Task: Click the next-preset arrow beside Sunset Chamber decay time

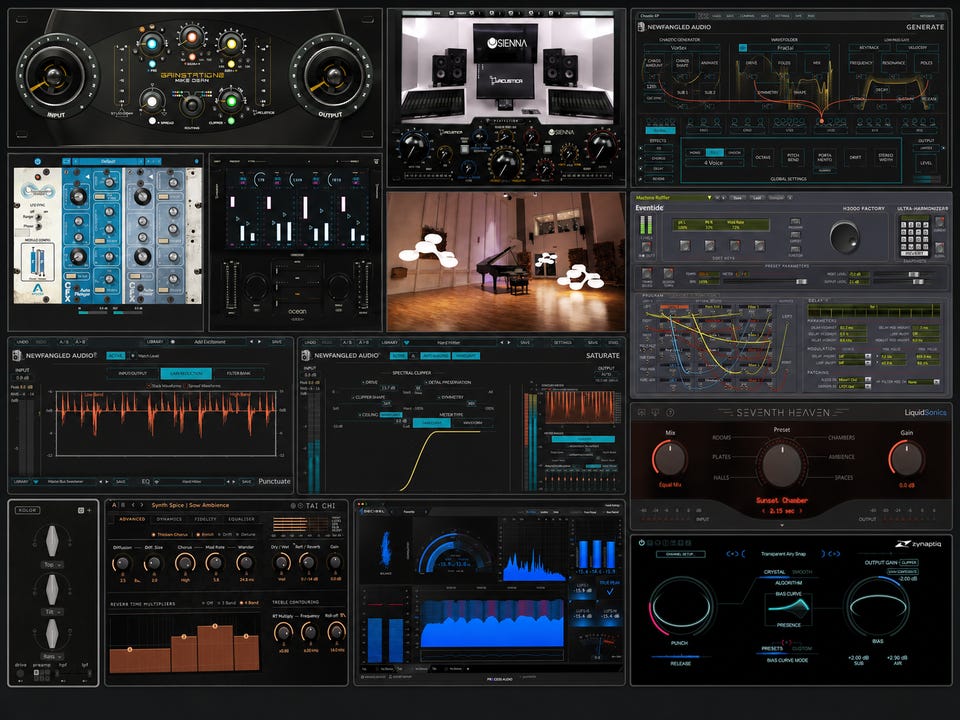Action: 800,511
